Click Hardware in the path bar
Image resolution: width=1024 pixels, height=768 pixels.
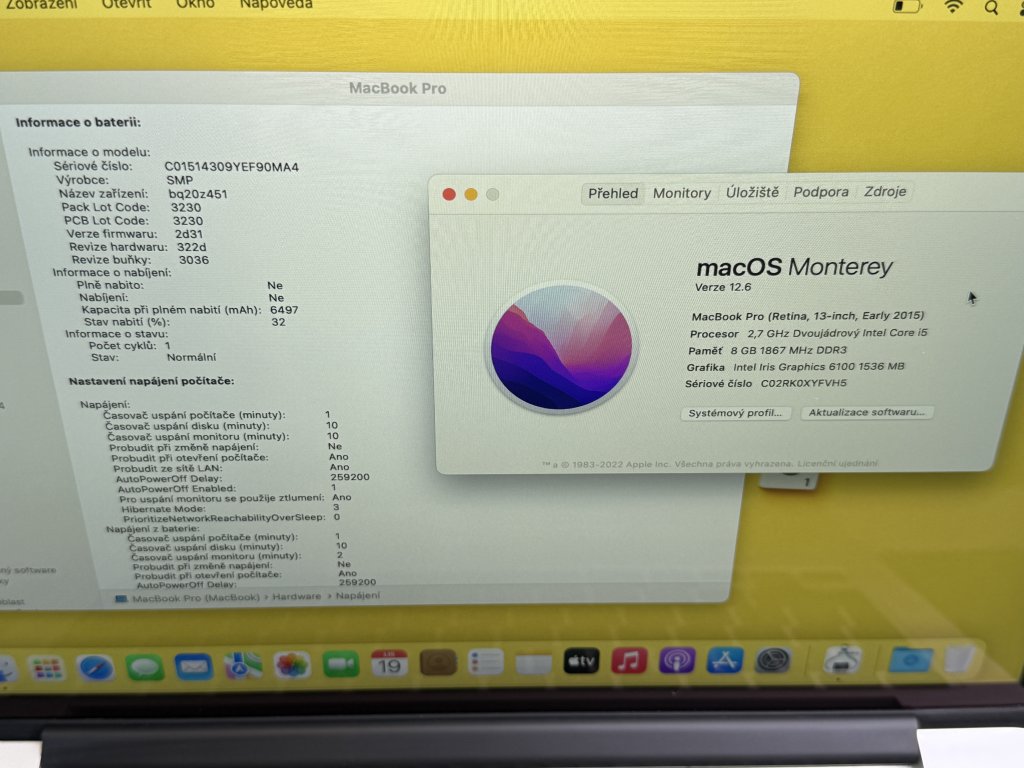pos(296,596)
